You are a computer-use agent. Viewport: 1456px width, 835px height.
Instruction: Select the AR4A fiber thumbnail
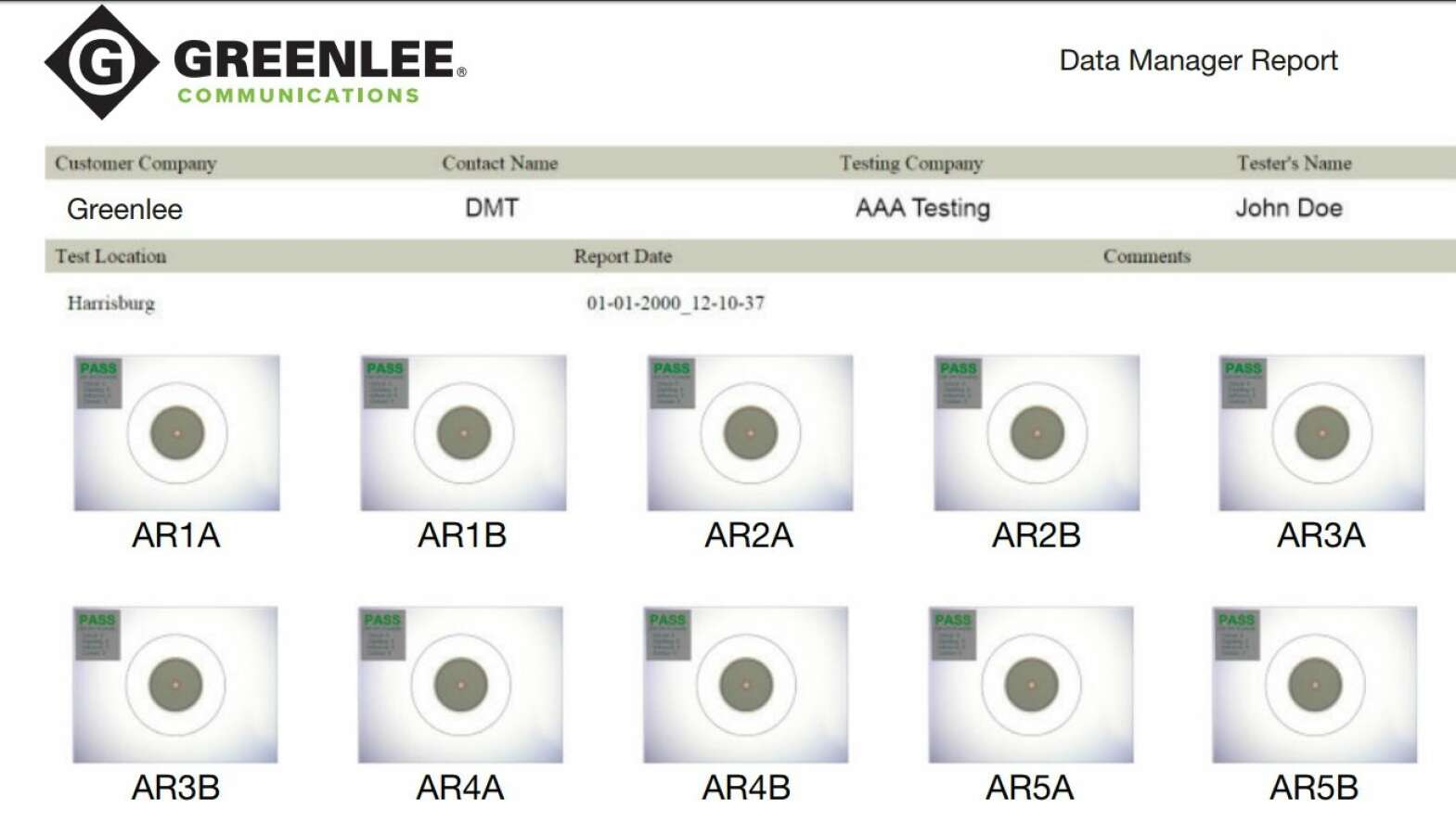click(x=460, y=685)
